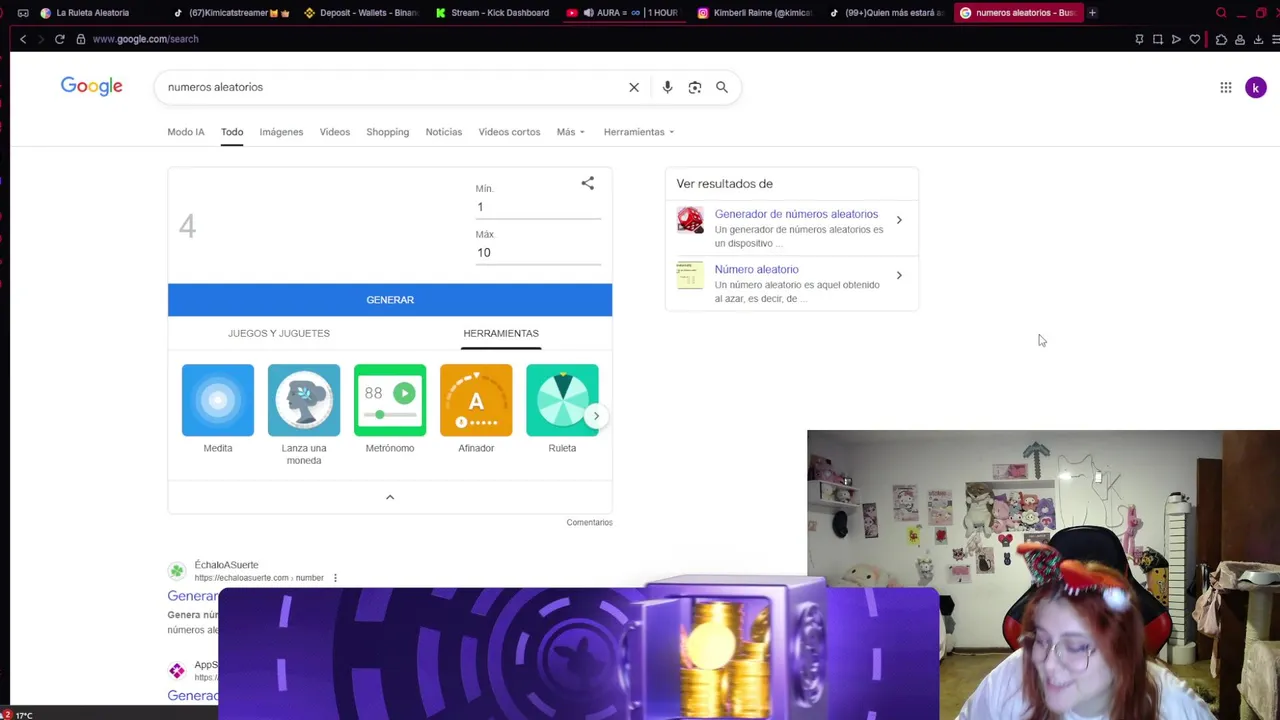1280x720 pixels.
Task: Open the Medita tool
Action: (x=218, y=409)
